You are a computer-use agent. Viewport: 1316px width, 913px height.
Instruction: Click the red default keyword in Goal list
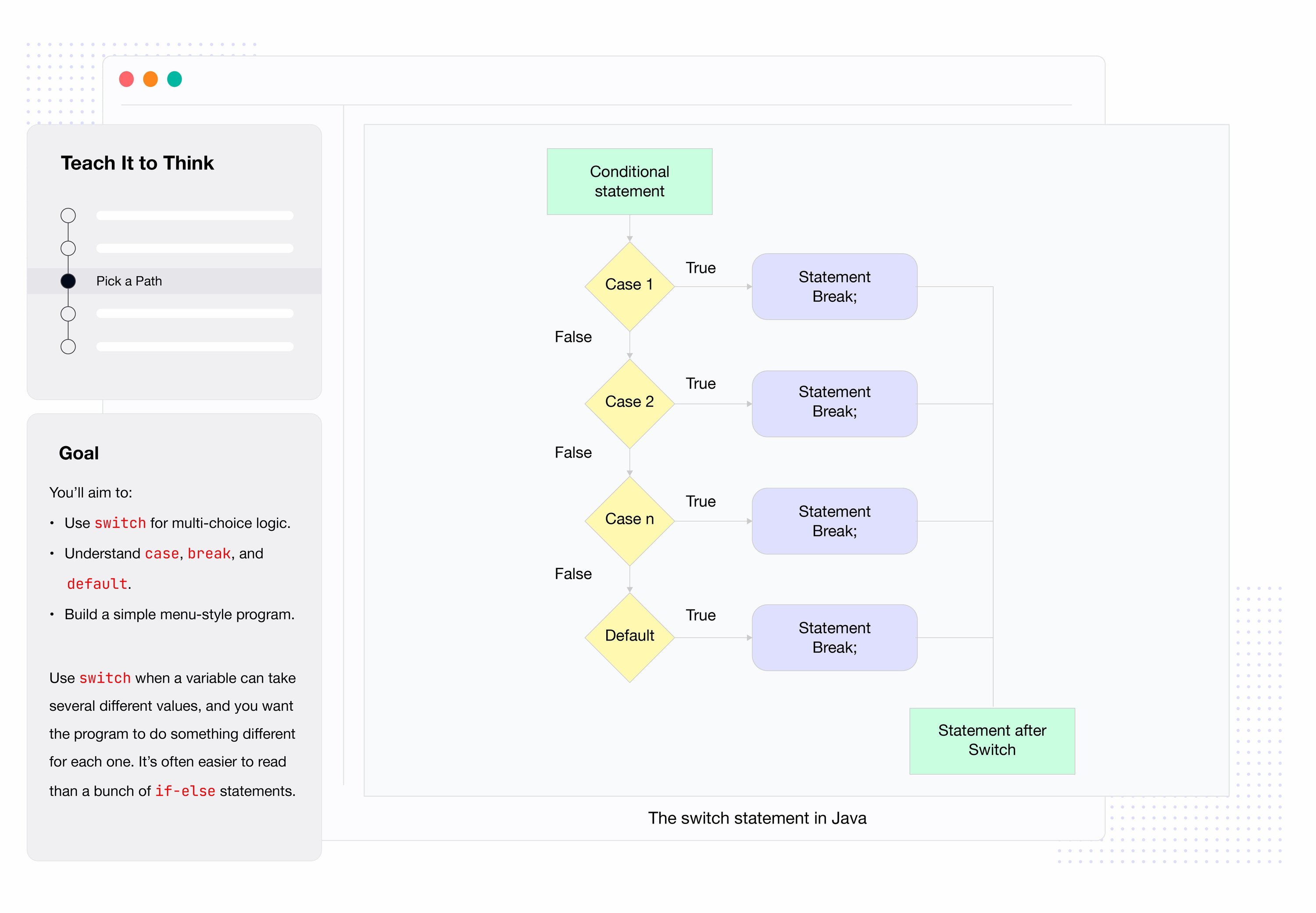point(97,584)
